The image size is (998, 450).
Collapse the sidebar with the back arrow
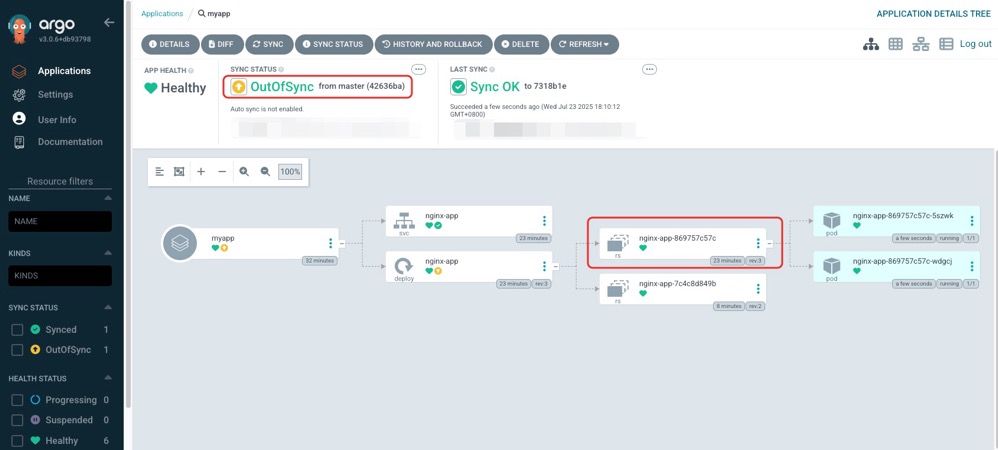pos(109,22)
